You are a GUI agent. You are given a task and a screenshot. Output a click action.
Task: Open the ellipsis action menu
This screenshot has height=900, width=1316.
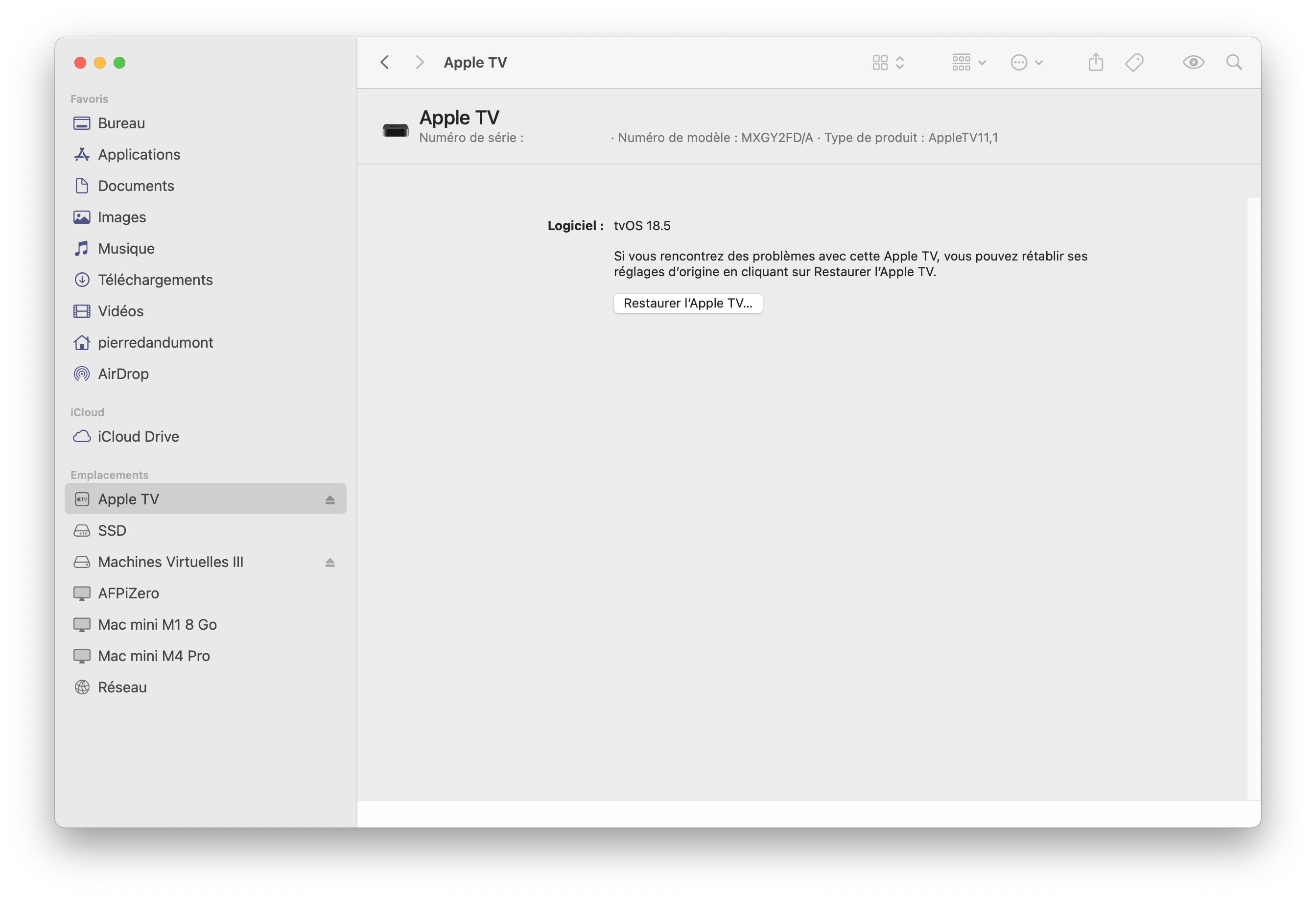[x=1027, y=62]
